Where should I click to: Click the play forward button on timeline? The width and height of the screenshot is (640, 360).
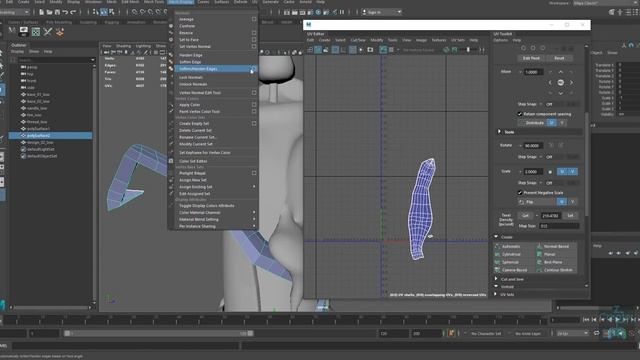618,320
